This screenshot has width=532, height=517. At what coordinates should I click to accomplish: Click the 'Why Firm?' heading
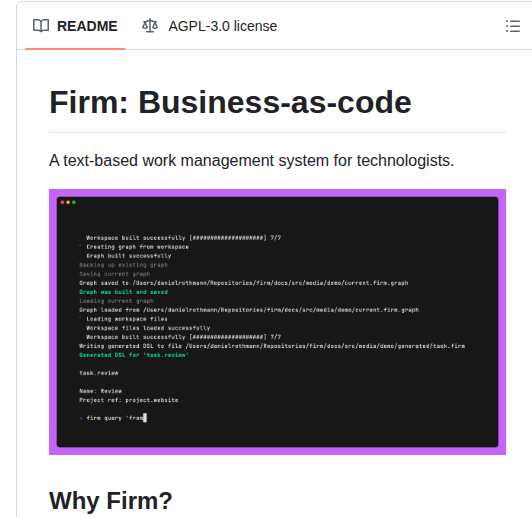(x=111, y=501)
